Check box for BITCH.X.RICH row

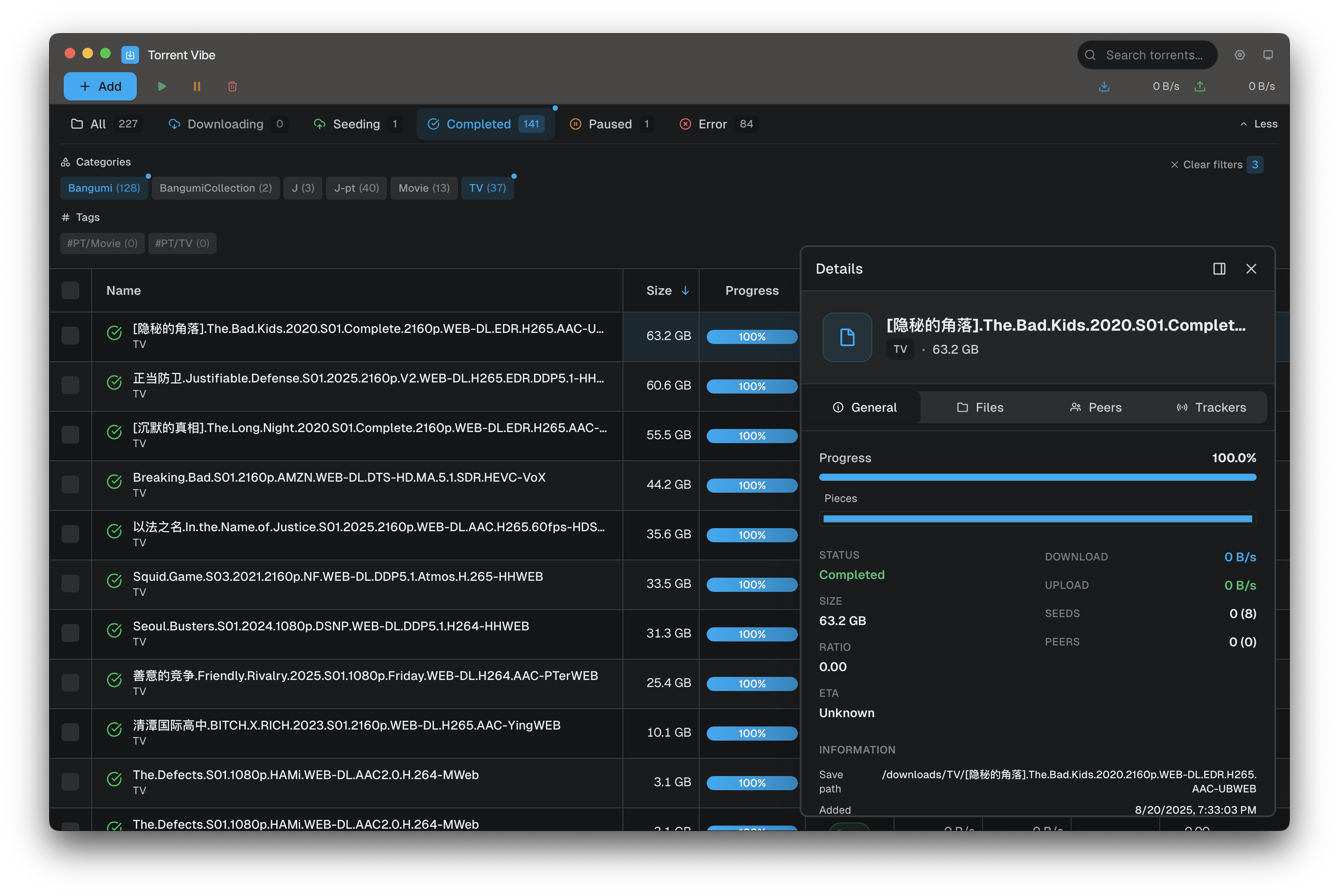coord(70,733)
